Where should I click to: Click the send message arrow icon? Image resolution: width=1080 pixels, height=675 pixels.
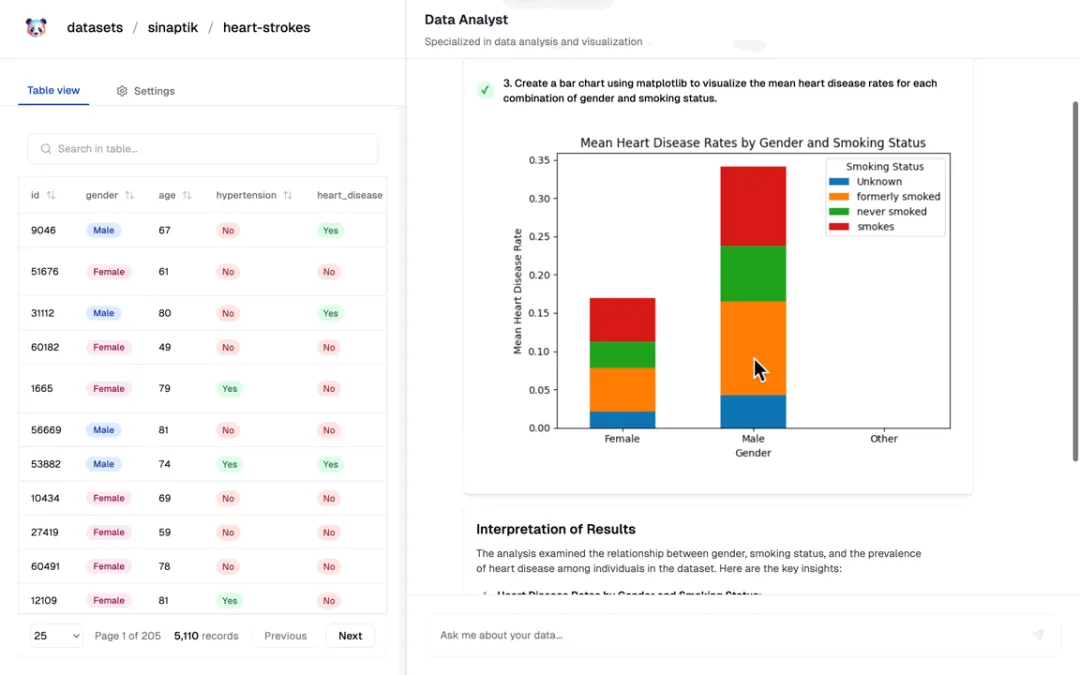[1038, 635]
